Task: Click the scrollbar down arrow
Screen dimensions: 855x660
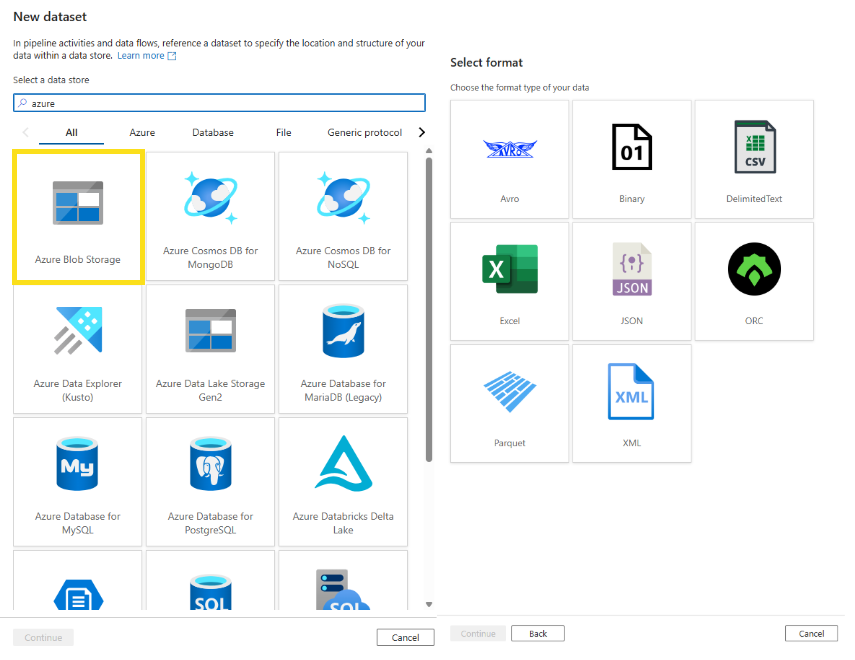Action: (429, 604)
